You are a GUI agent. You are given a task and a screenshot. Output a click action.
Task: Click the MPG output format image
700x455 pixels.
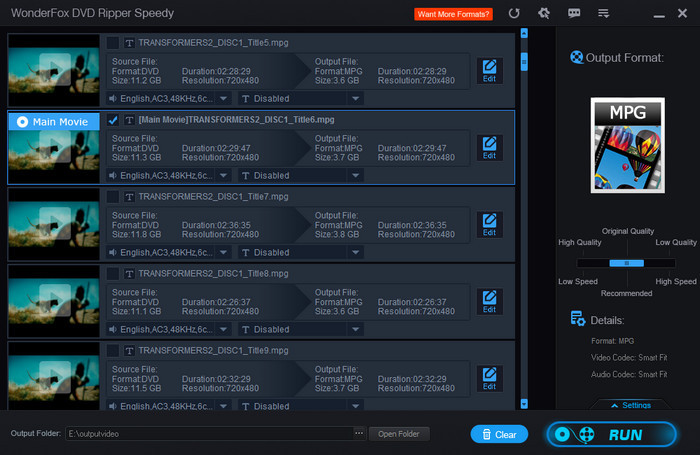click(x=628, y=145)
